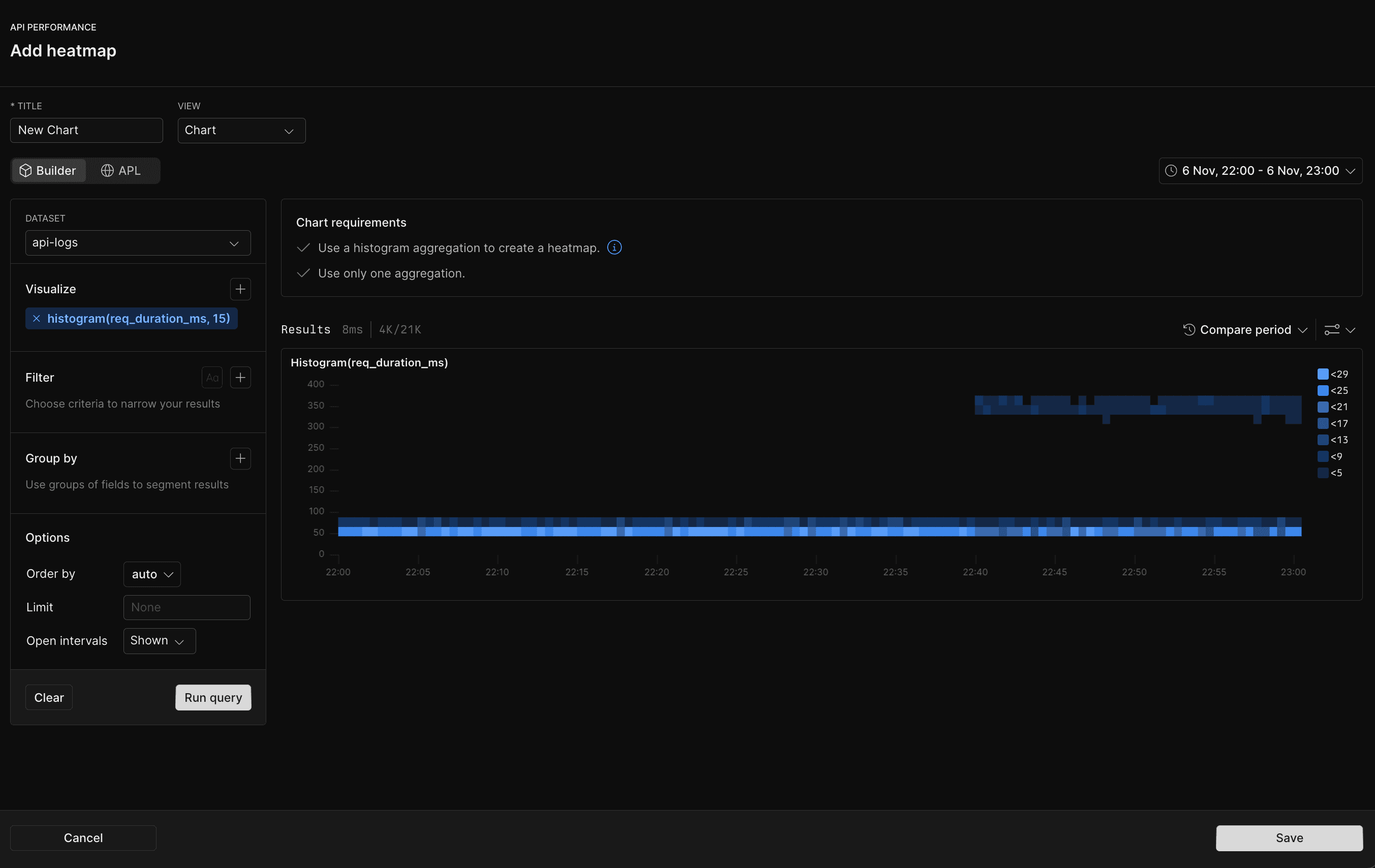Click the Cancel button

pyautogui.click(x=83, y=838)
